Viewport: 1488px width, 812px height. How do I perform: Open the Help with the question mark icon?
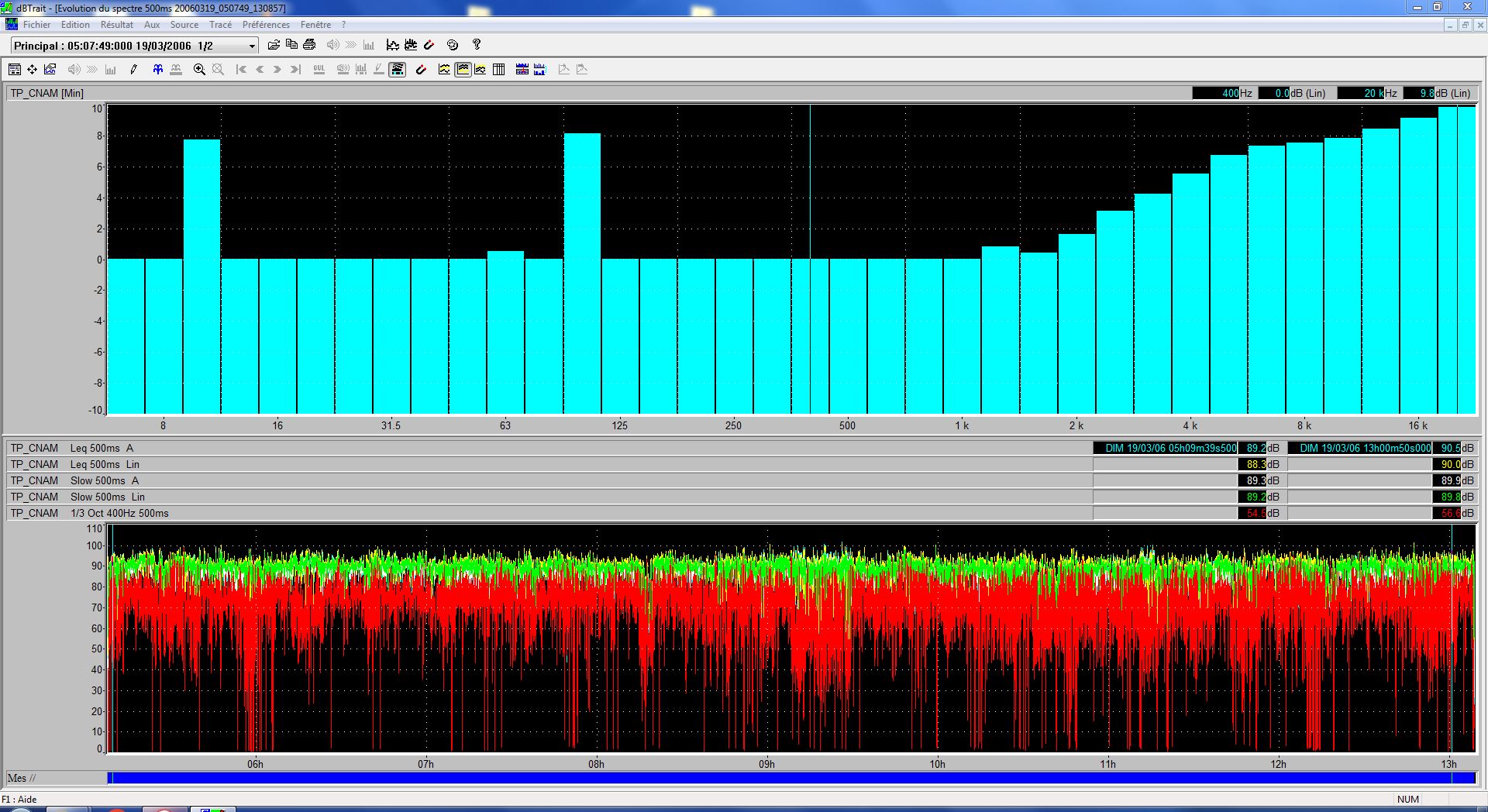tap(475, 45)
